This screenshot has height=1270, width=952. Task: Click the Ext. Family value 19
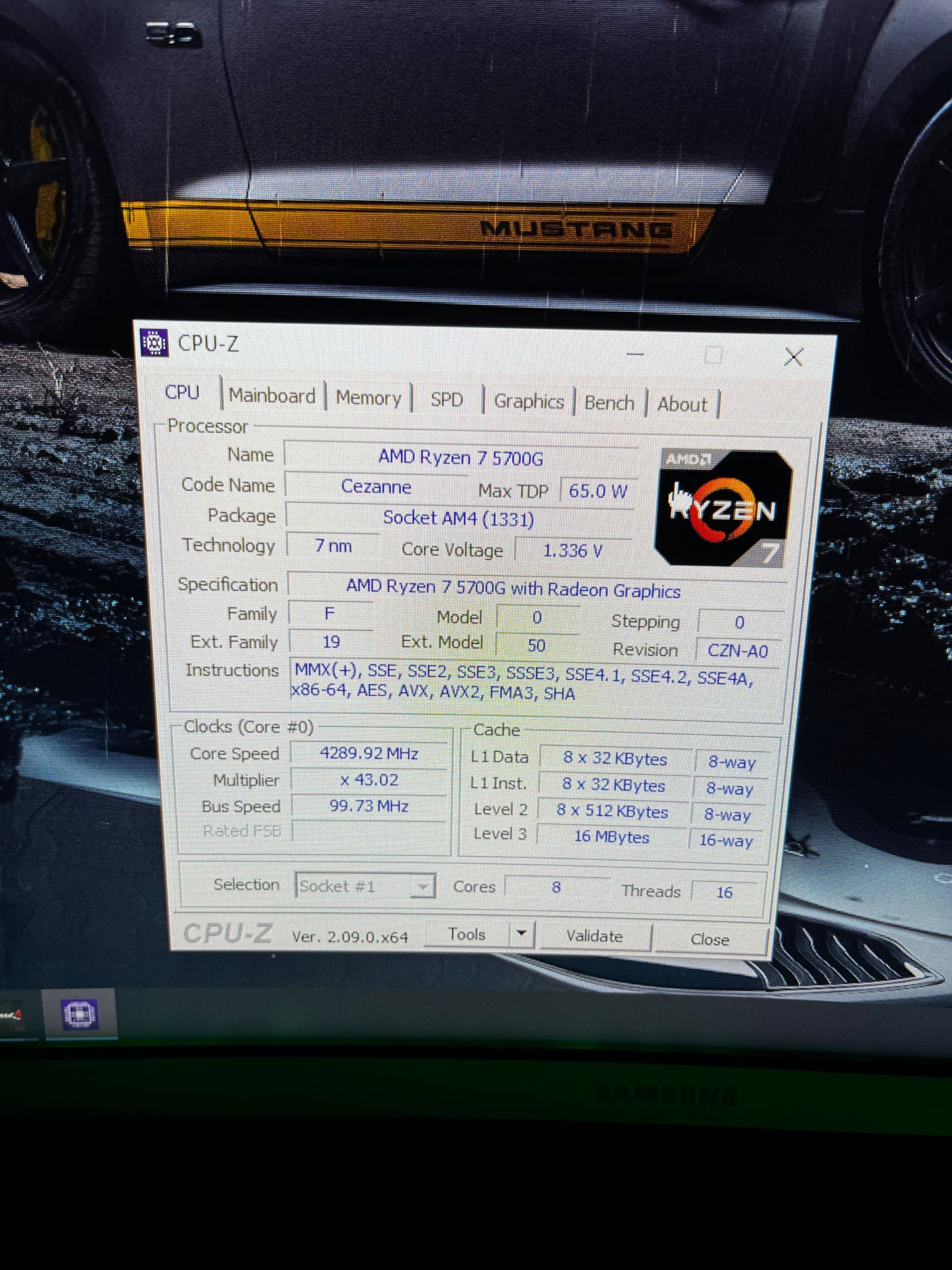coord(331,642)
